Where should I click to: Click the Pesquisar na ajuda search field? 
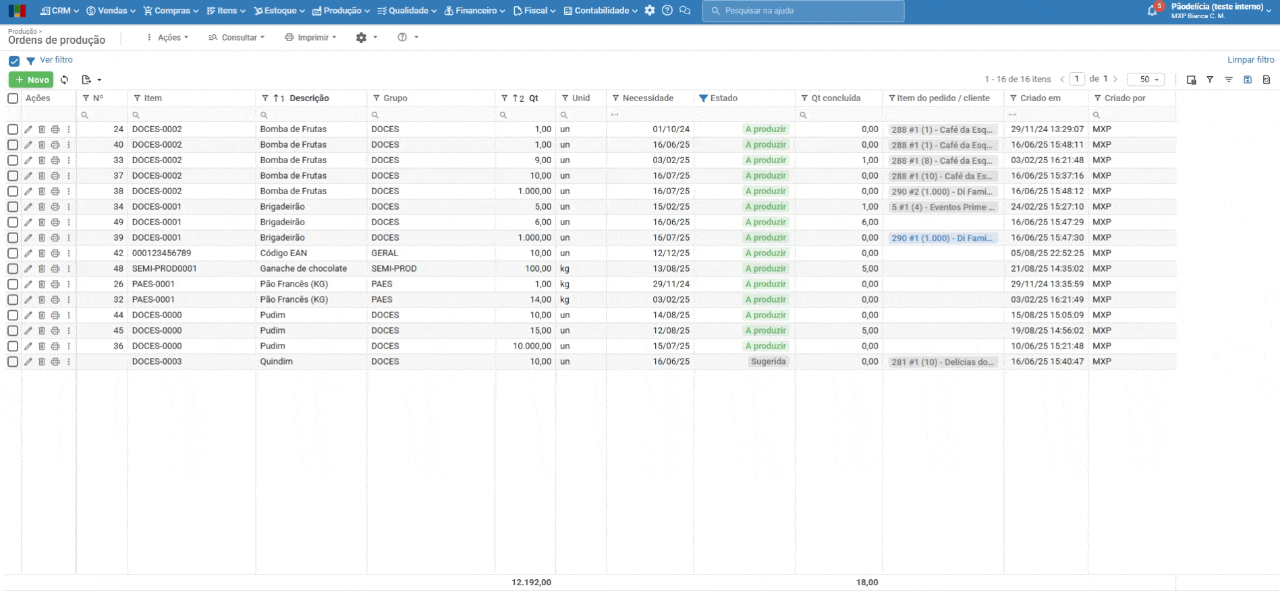[803, 11]
